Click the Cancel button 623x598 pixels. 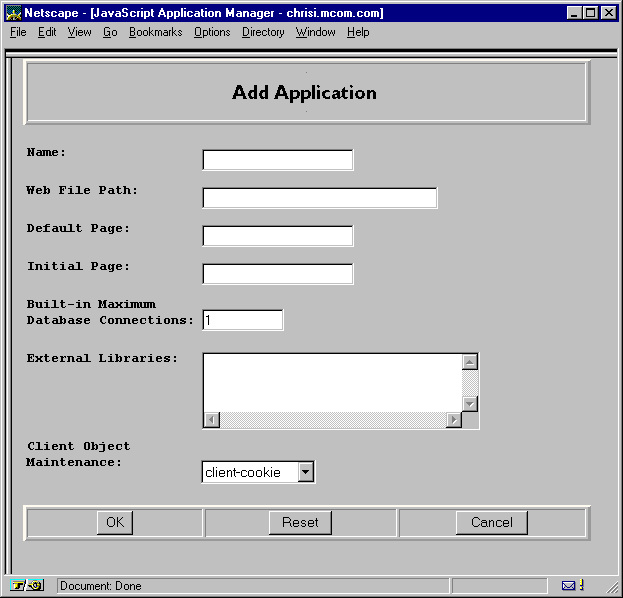pos(491,522)
